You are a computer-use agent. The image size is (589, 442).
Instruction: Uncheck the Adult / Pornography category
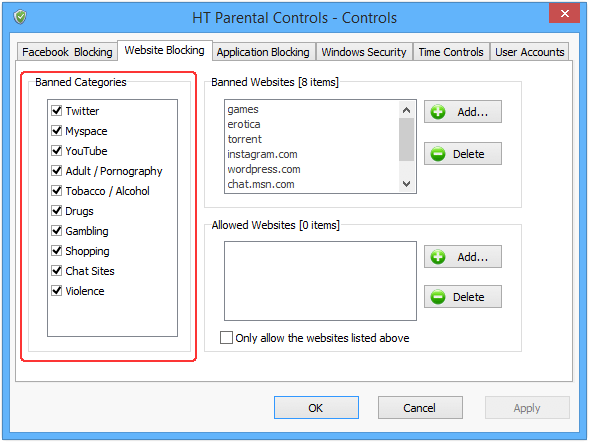(x=57, y=170)
